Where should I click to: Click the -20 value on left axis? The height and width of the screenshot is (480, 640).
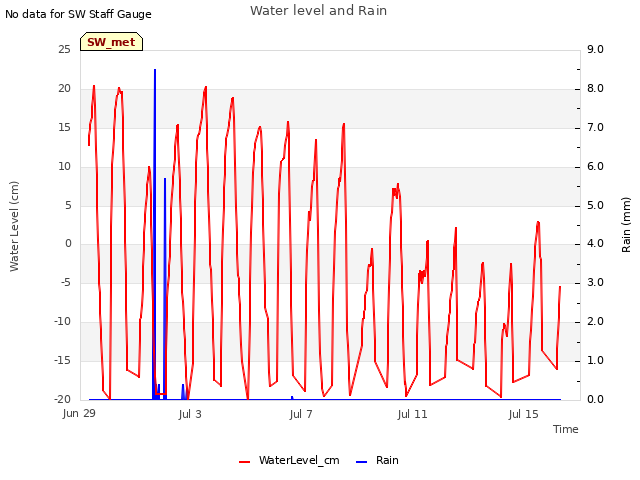coord(62,399)
